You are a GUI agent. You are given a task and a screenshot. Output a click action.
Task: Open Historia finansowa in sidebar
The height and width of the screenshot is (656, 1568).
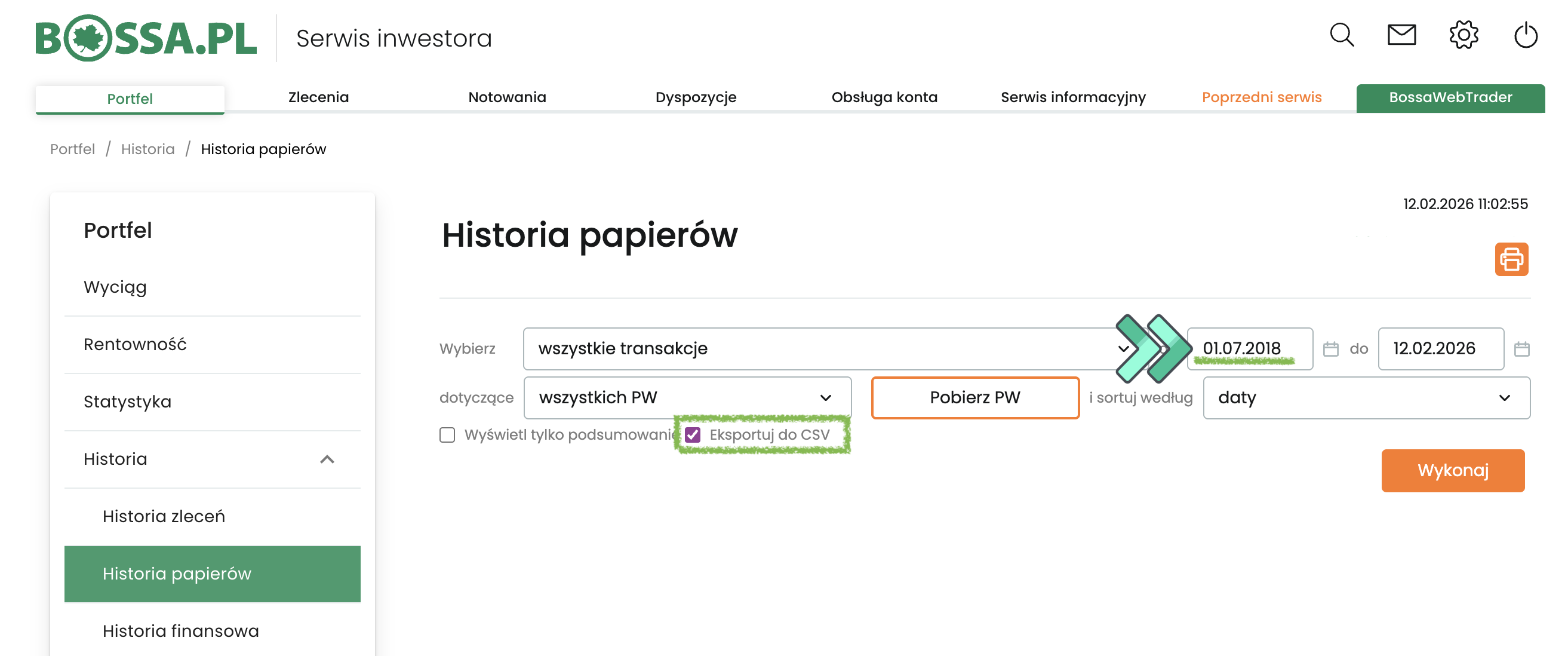click(x=181, y=631)
